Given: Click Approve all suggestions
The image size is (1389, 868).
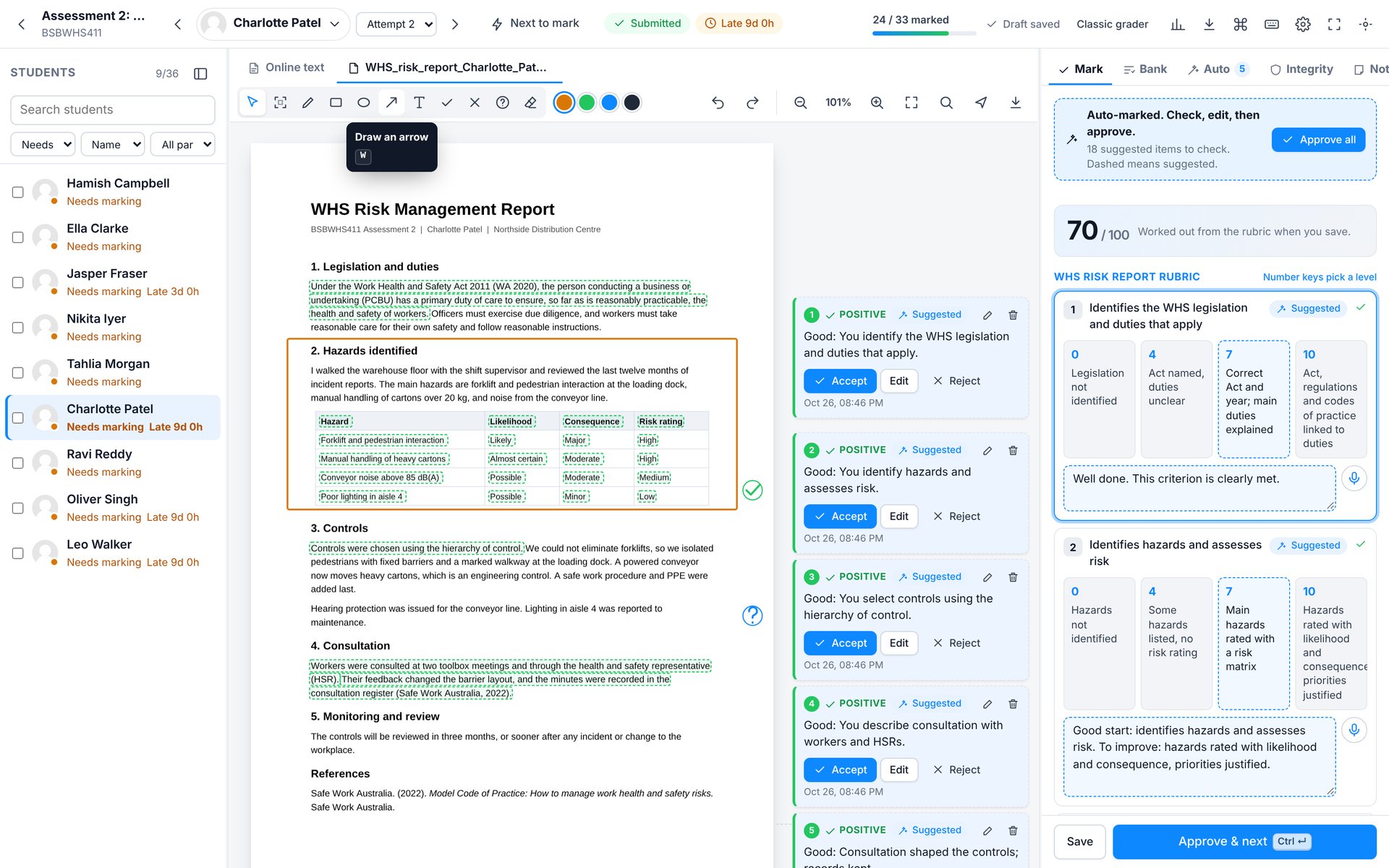Looking at the screenshot, I should pyautogui.click(x=1318, y=140).
